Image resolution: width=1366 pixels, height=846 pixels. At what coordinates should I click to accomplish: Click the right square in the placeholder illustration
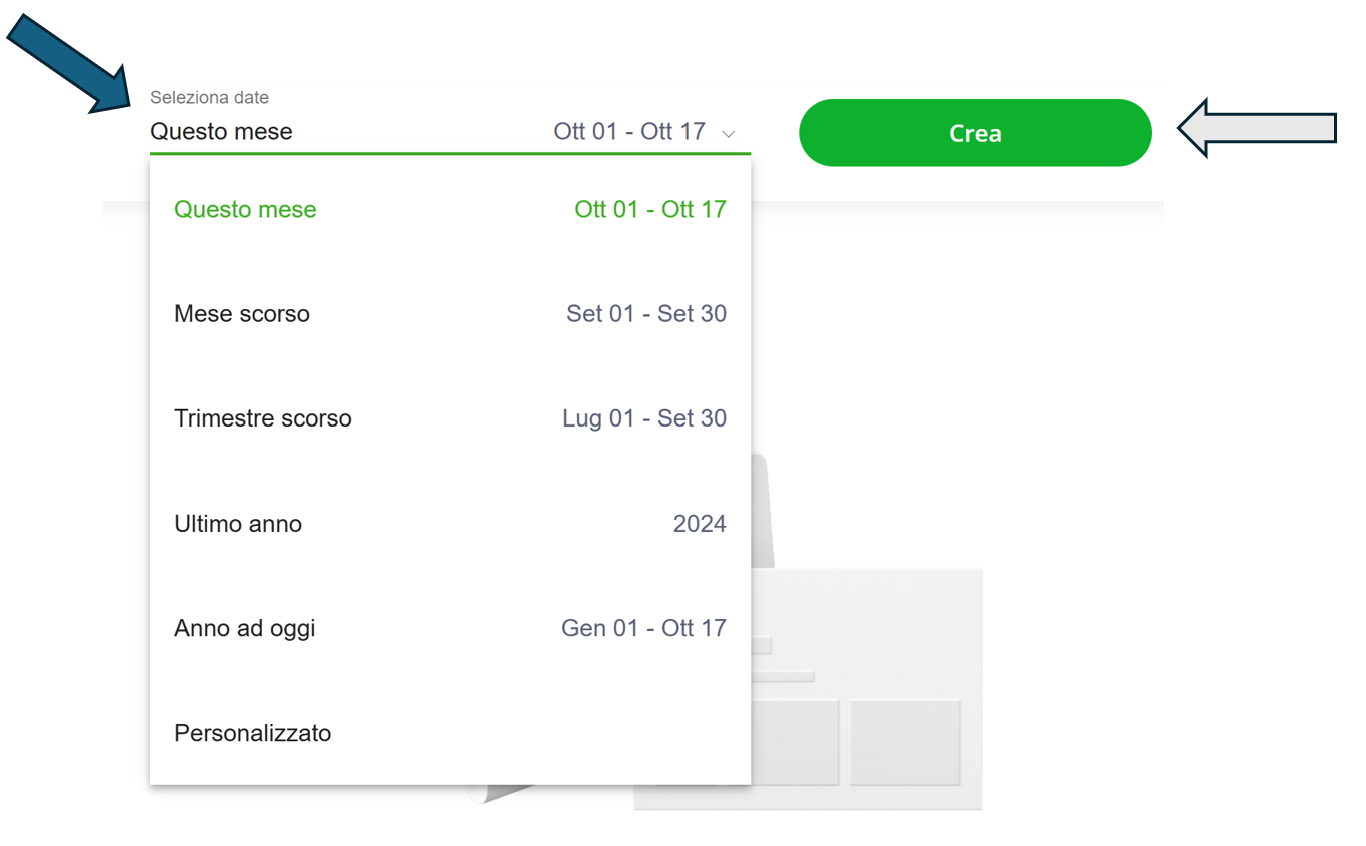click(905, 742)
